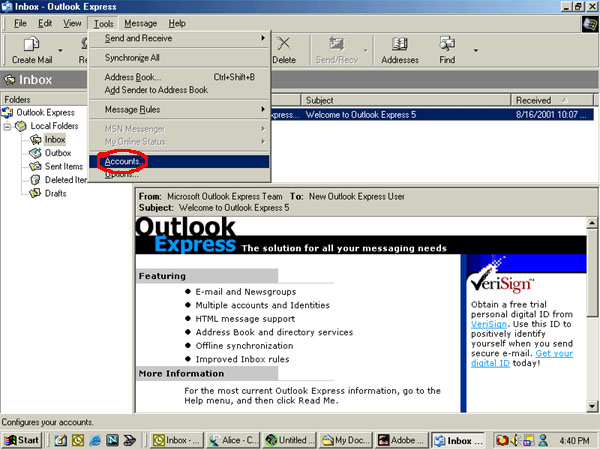Select Add Sender to Address Book
The image size is (600, 450).
tap(179, 90)
